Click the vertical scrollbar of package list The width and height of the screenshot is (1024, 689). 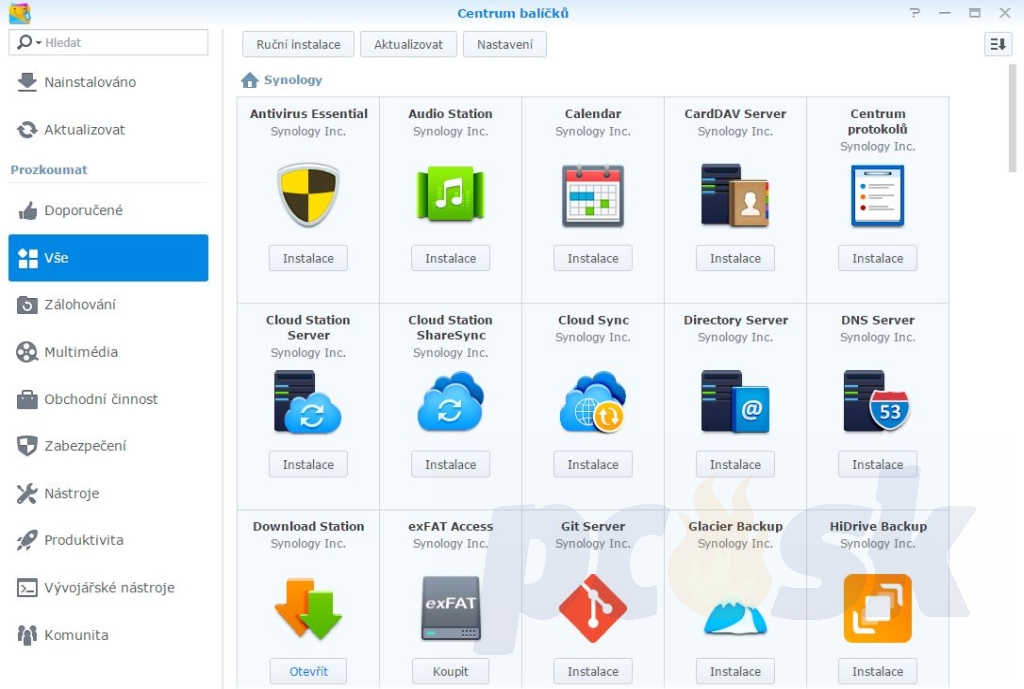[x=1012, y=120]
